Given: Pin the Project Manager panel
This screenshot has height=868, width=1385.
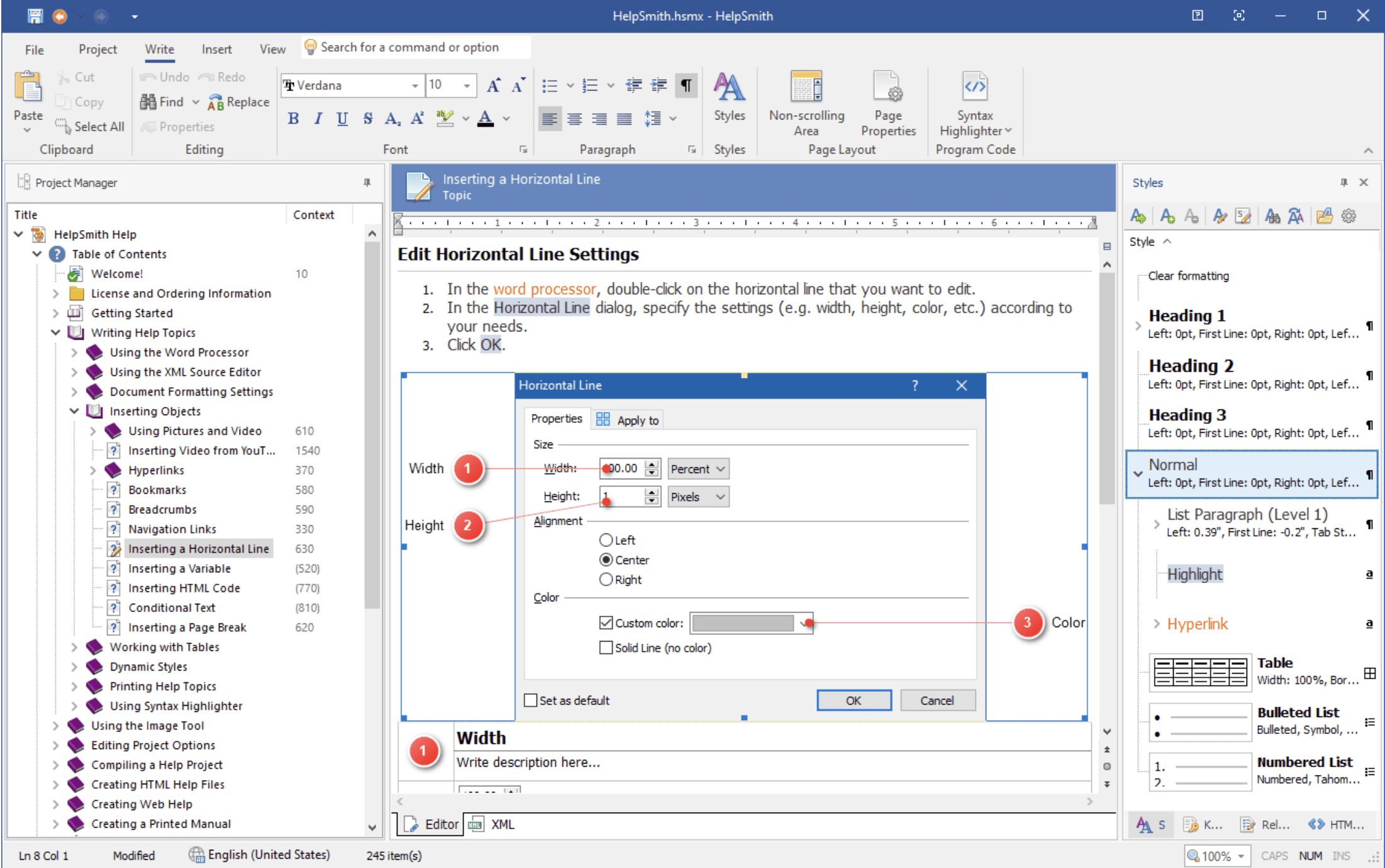Looking at the screenshot, I should [367, 182].
